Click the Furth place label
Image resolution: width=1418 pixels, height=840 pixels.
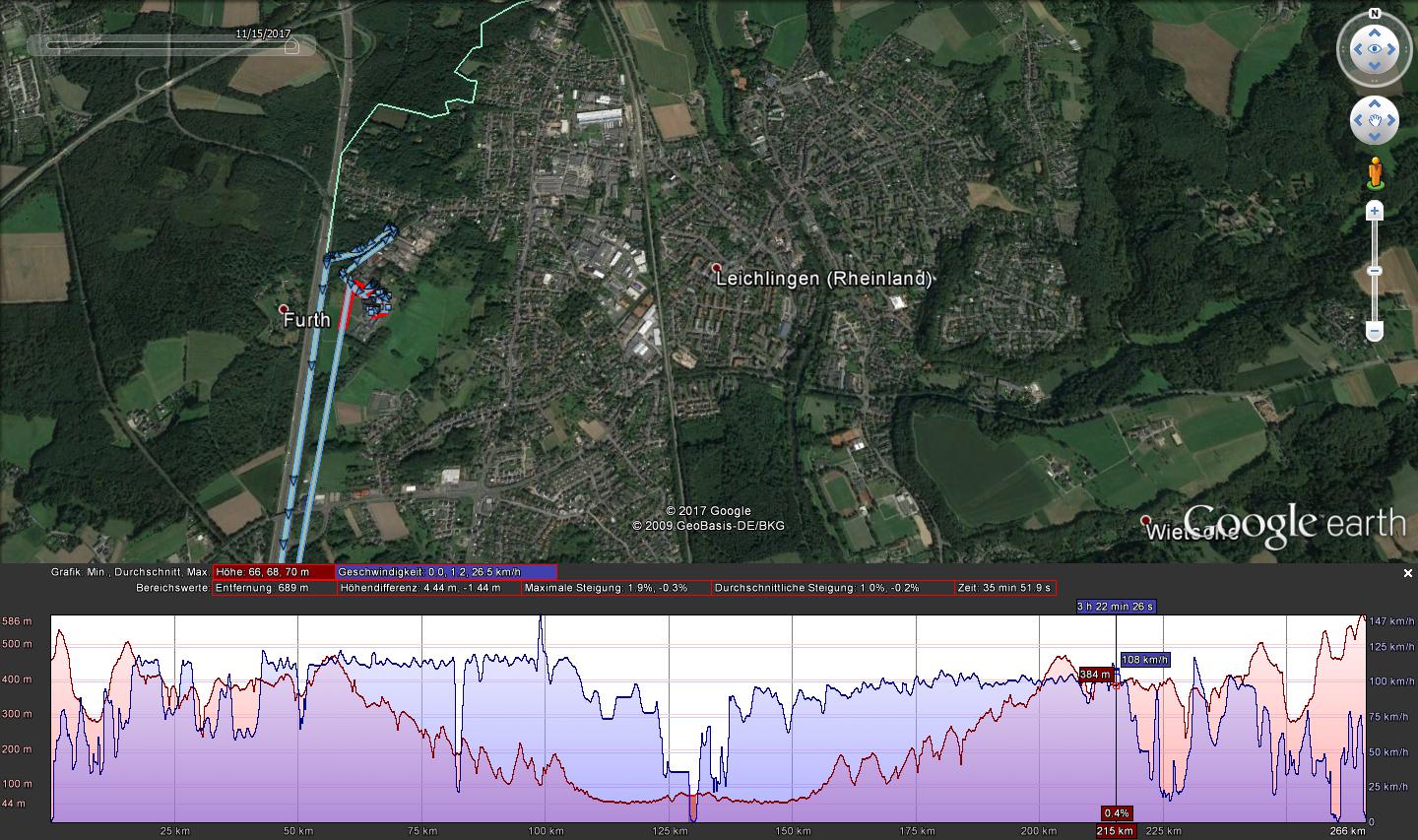click(307, 320)
